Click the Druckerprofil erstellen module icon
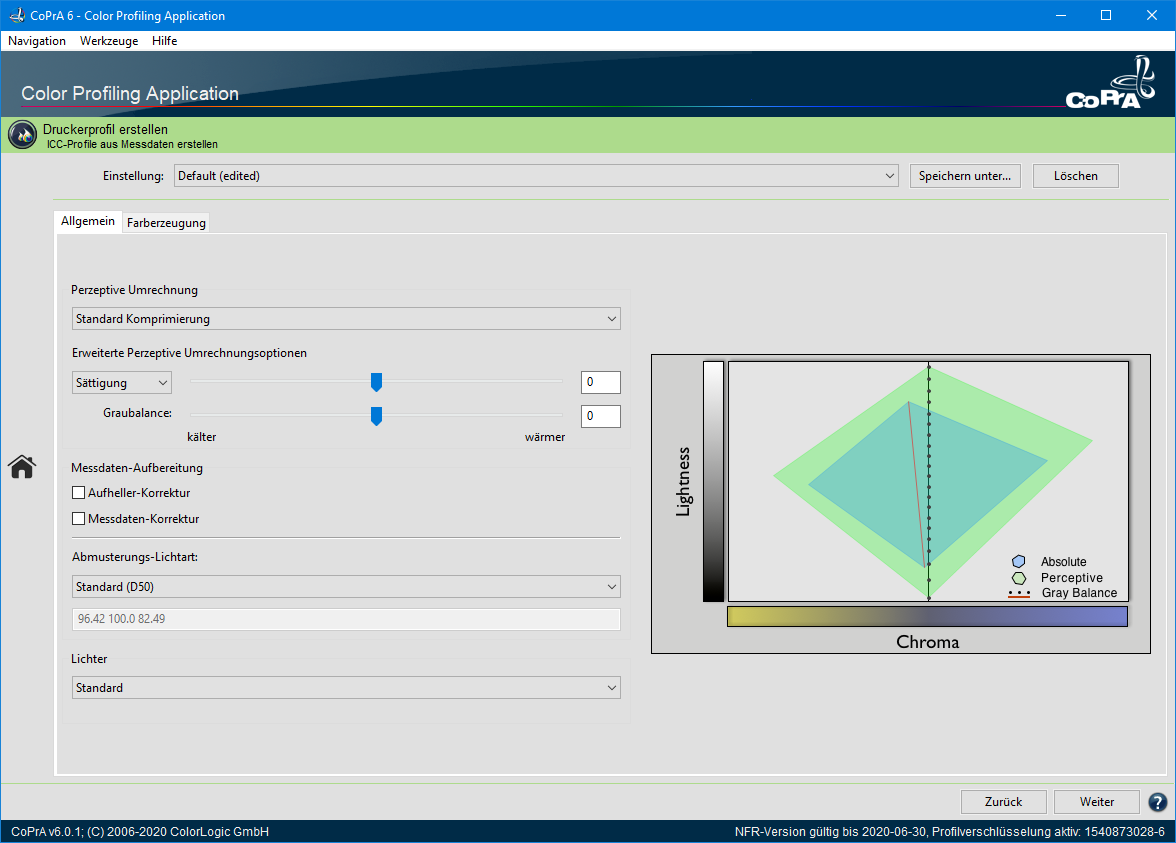1176x843 pixels. pos(22,136)
